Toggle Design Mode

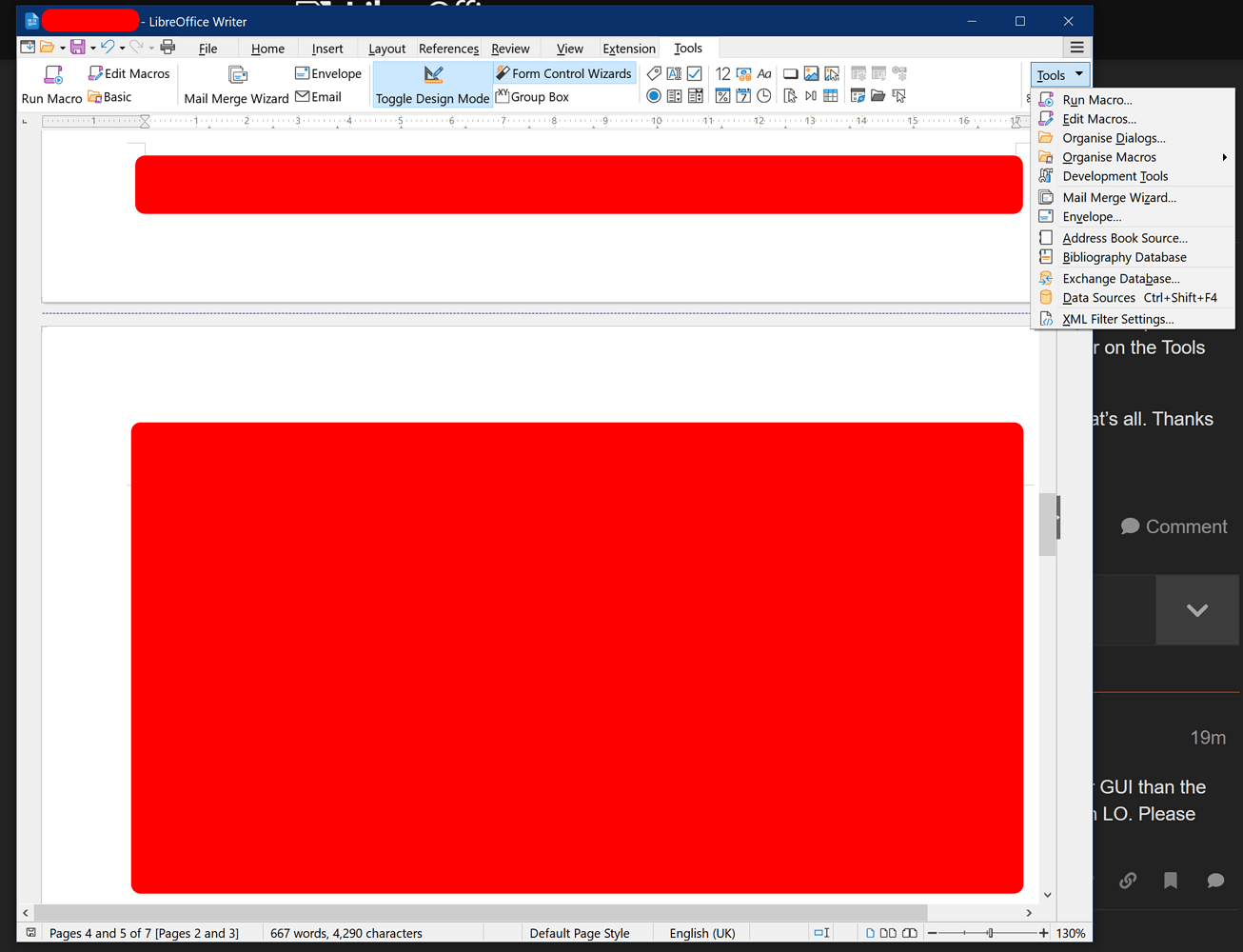tap(432, 85)
